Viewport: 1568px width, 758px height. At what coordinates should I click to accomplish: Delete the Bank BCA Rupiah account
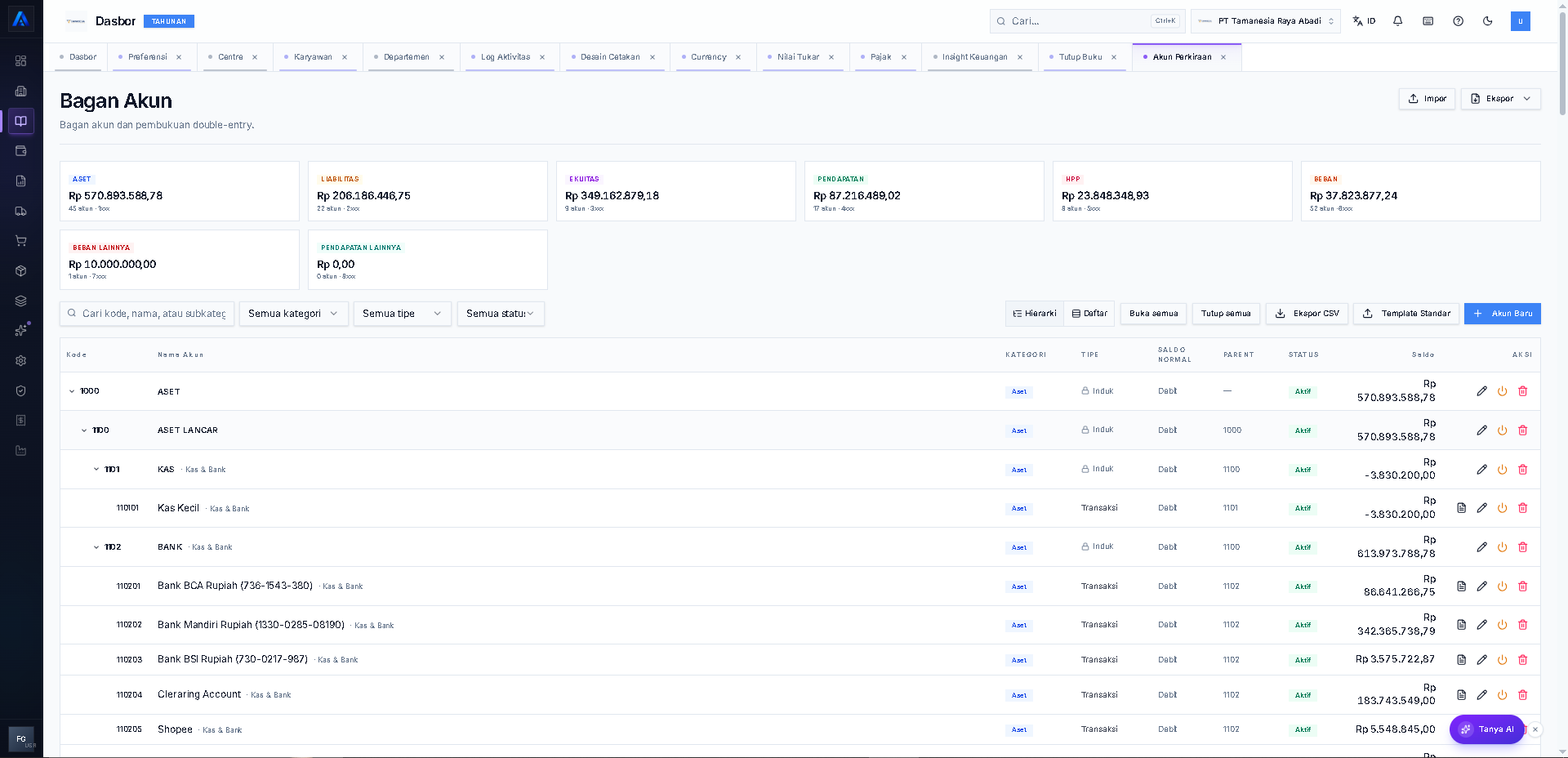click(x=1522, y=586)
